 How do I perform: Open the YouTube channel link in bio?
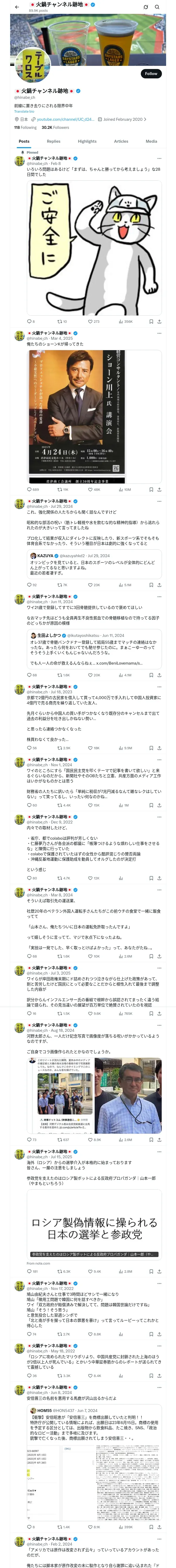(65, 119)
